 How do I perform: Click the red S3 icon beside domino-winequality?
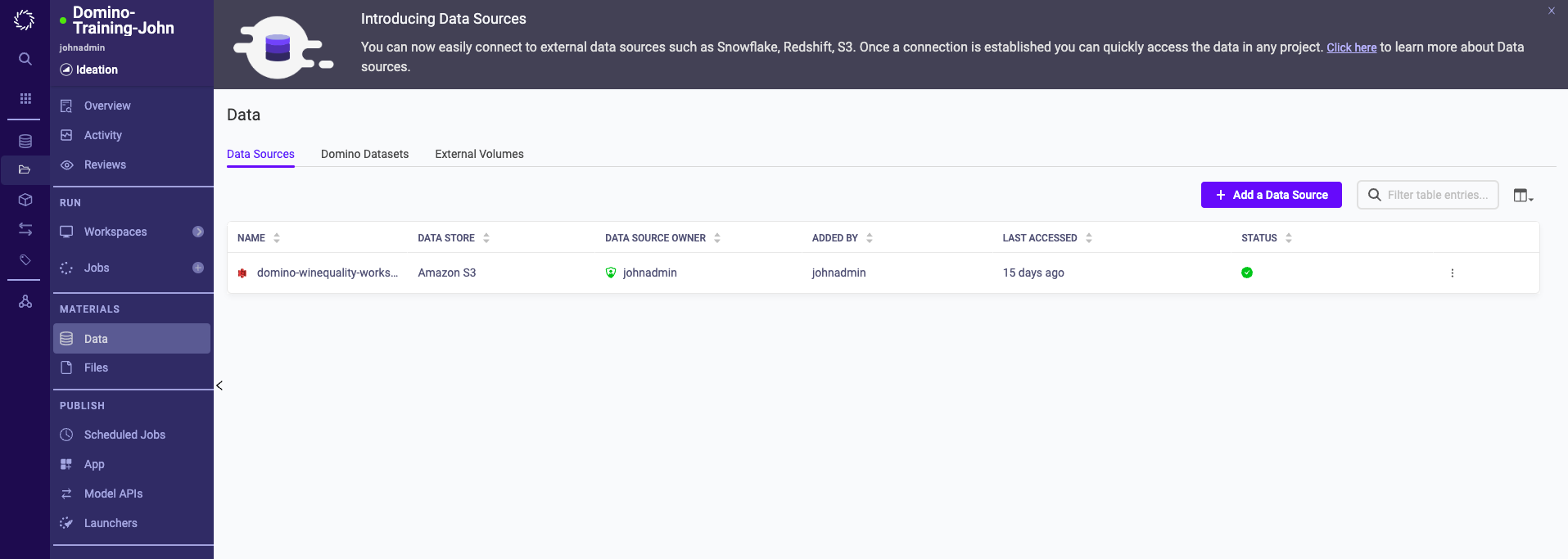[x=242, y=273]
